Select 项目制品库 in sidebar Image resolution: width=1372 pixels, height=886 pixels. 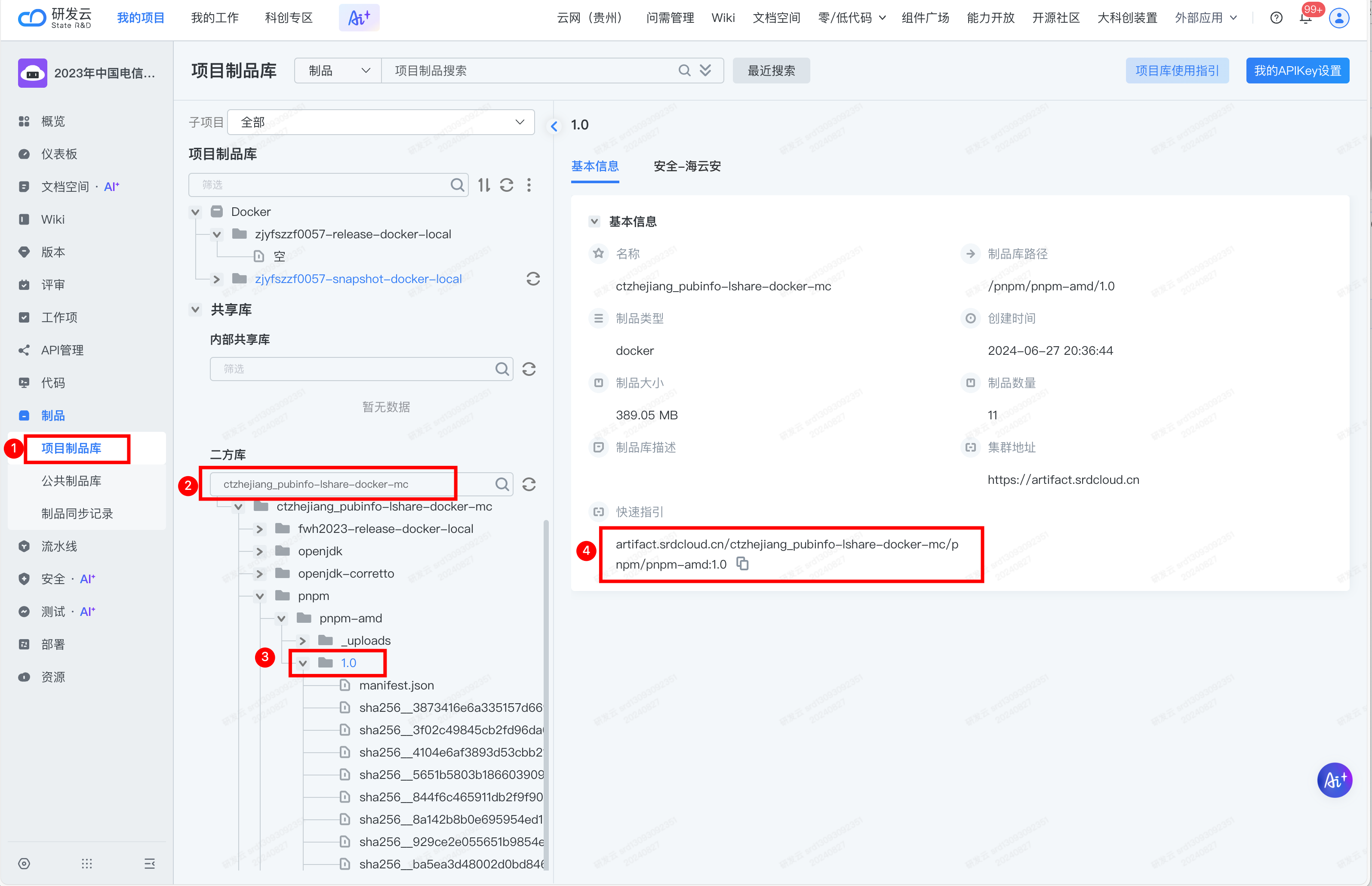click(x=71, y=448)
